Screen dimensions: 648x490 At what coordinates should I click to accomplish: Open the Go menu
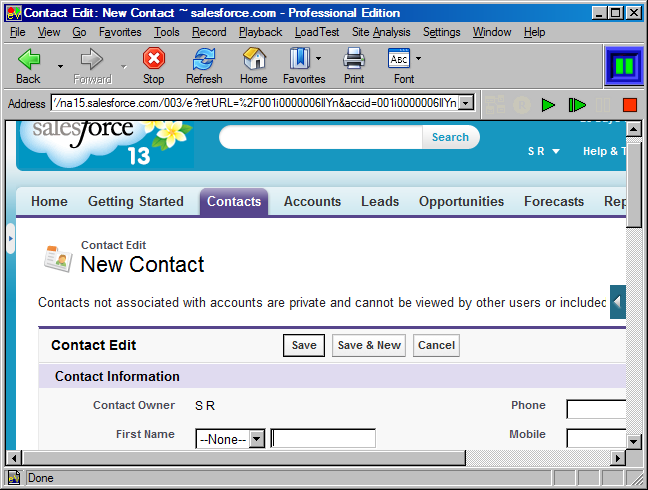[79, 32]
